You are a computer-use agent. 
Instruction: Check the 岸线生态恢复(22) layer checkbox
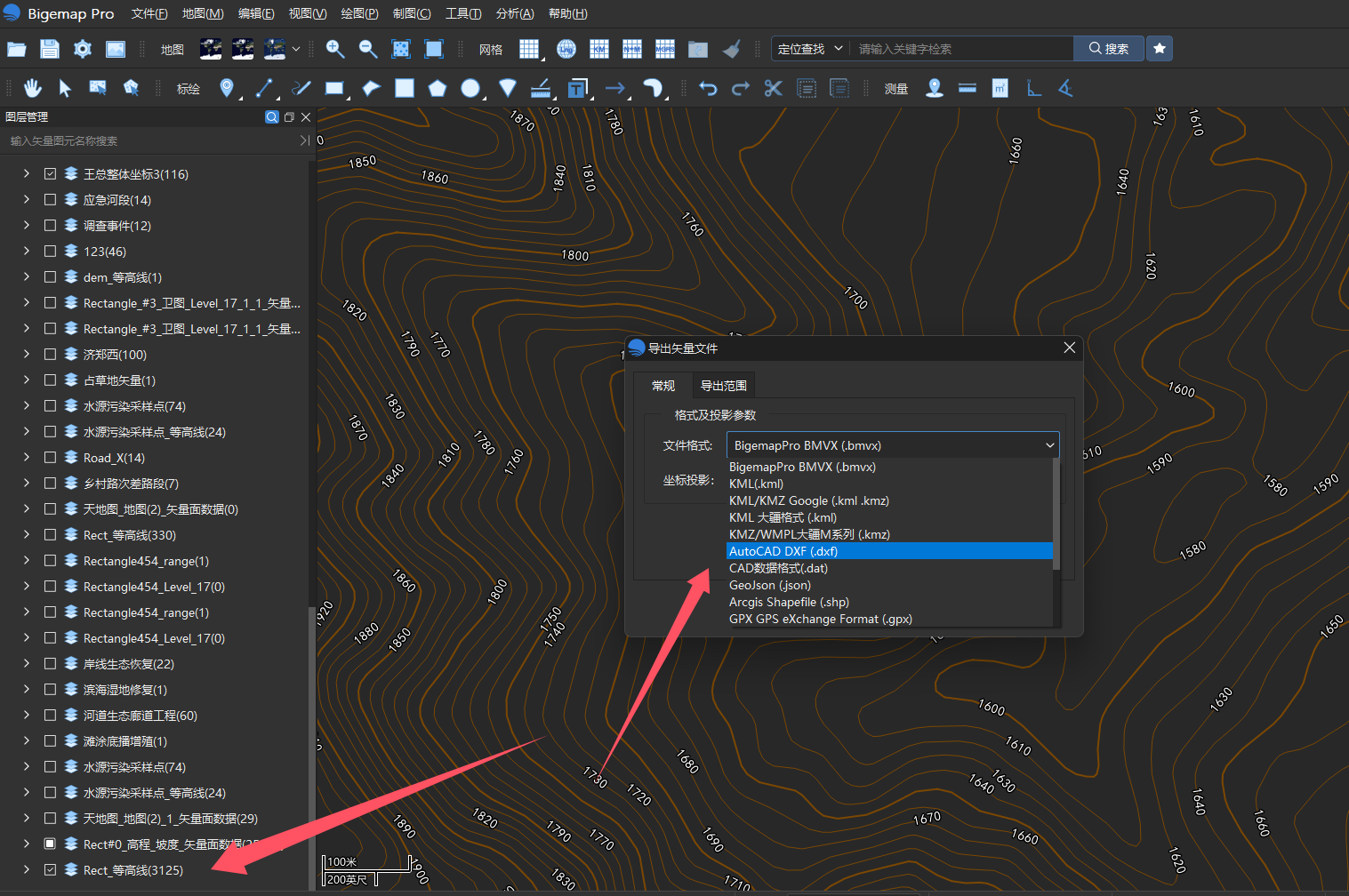50,664
